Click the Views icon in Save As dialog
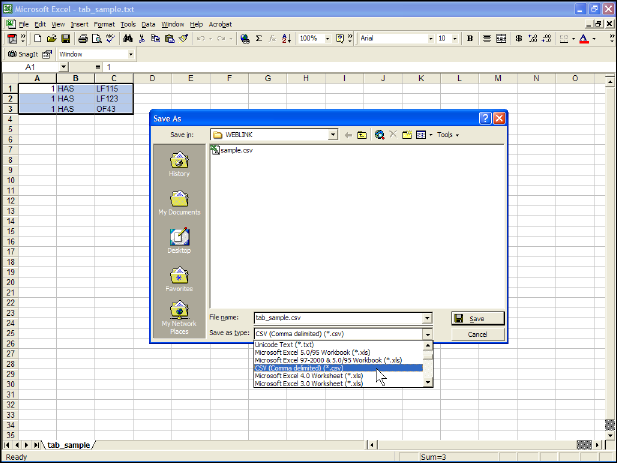617x463 pixels. coord(421,135)
